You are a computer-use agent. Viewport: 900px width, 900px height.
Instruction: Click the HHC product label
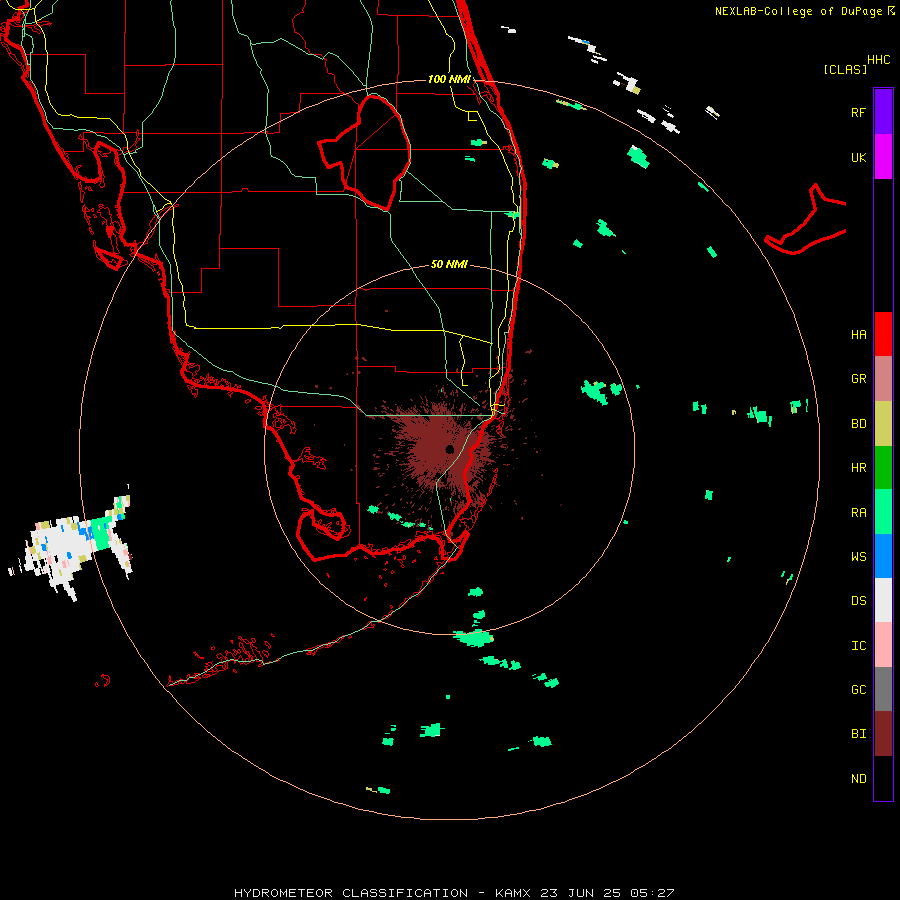click(878, 60)
